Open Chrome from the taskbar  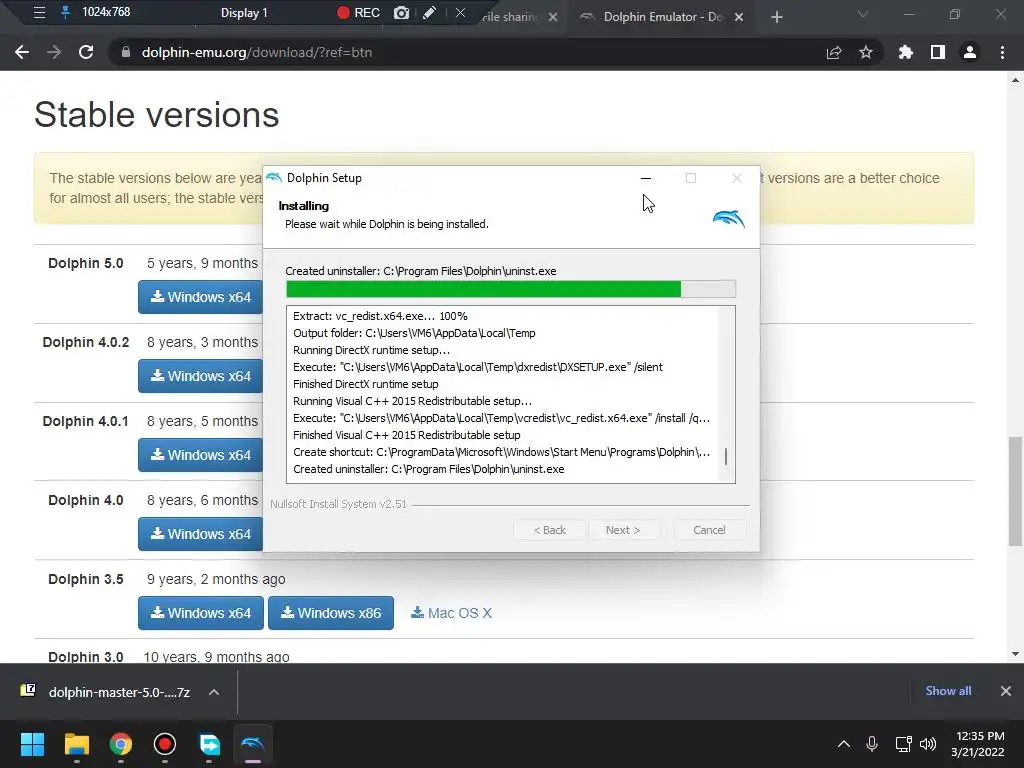(120, 744)
